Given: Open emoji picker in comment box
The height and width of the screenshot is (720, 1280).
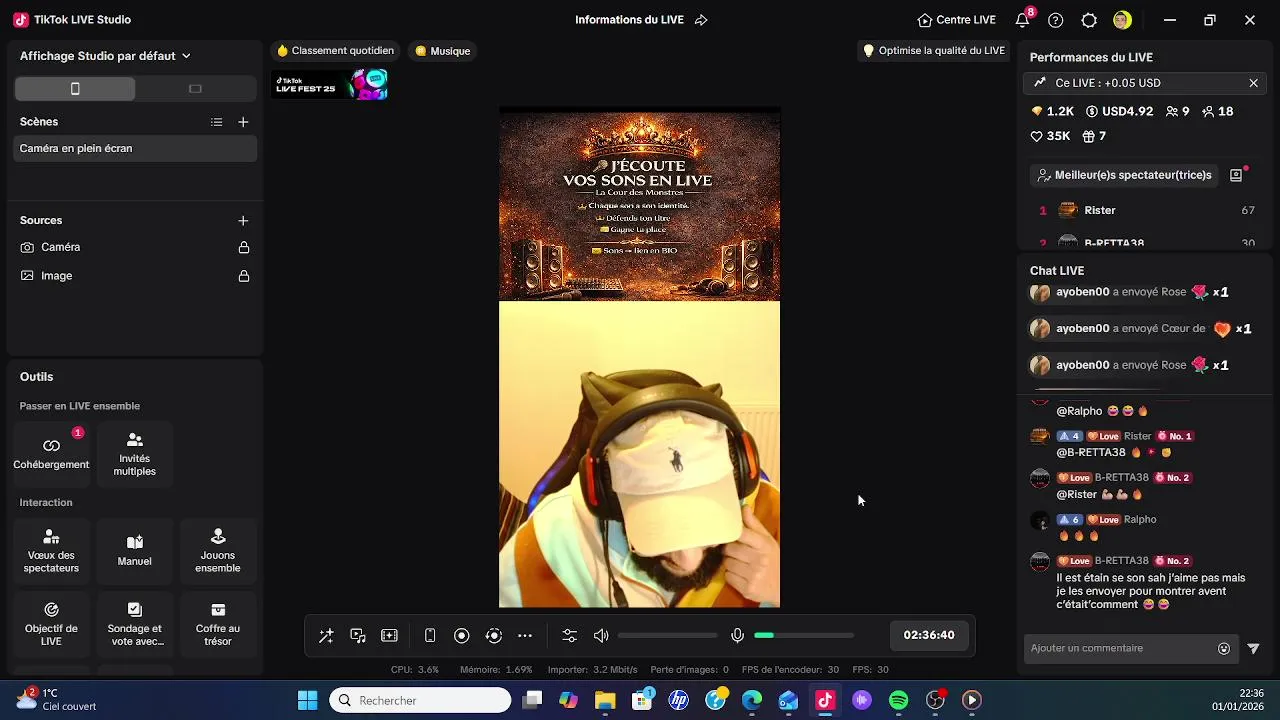Looking at the screenshot, I should pos(1224,649).
